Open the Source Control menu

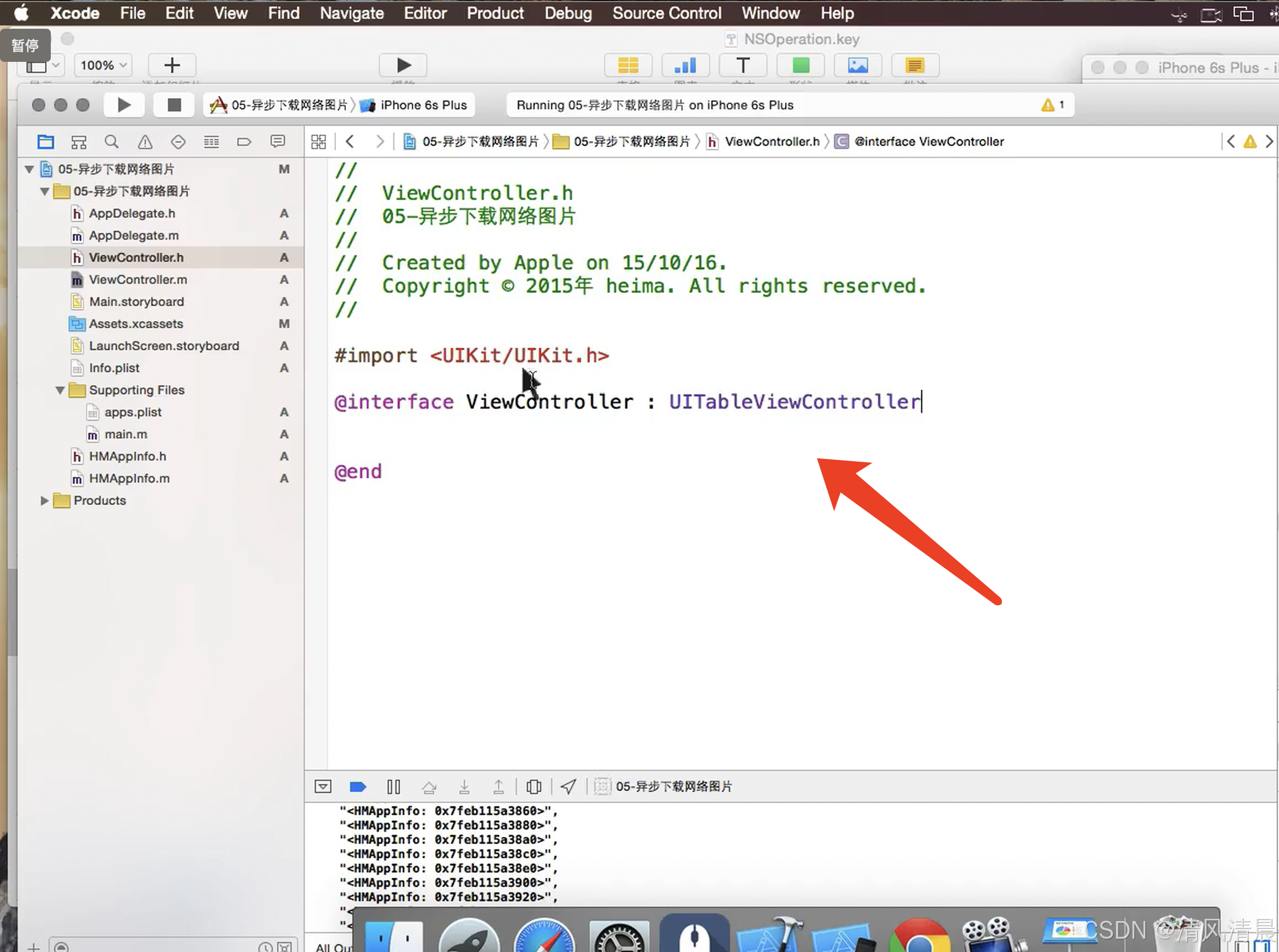coord(667,13)
